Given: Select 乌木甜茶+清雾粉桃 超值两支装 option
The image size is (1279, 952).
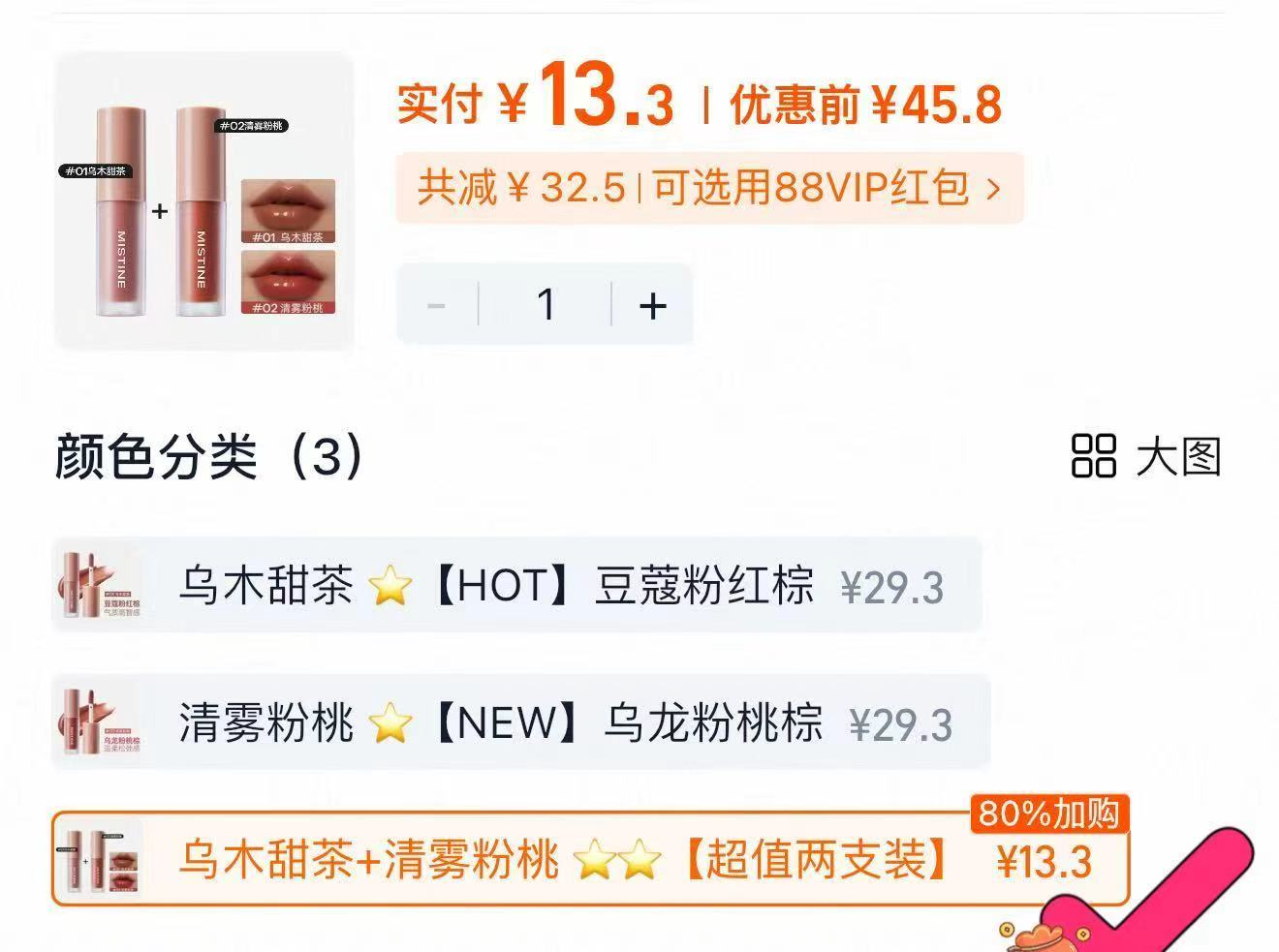Looking at the screenshot, I should click(590, 859).
